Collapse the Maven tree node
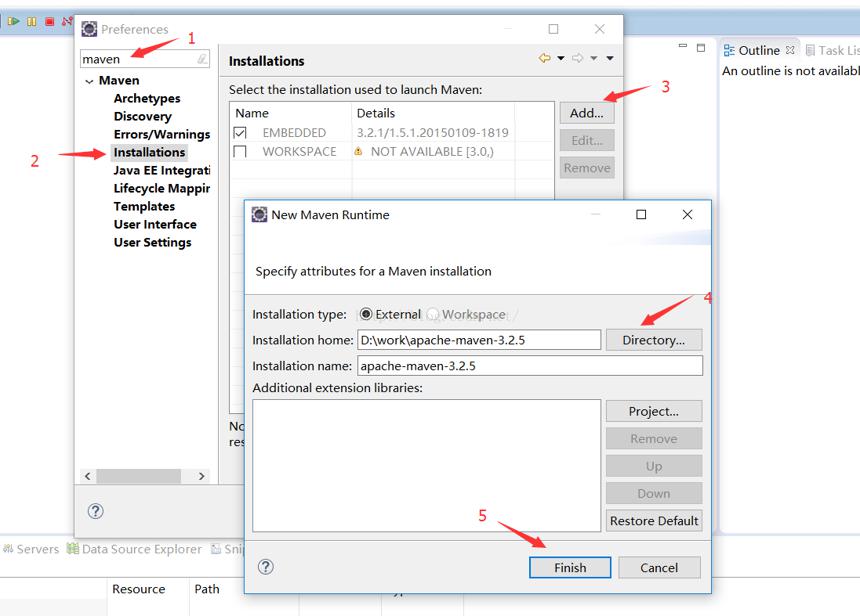 89,81
